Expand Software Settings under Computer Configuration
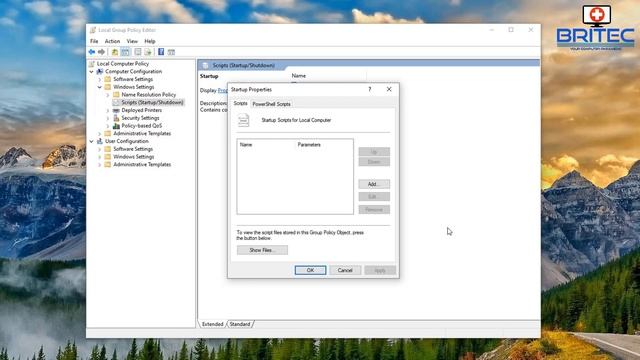640x360 pixels. click(100, 79)
